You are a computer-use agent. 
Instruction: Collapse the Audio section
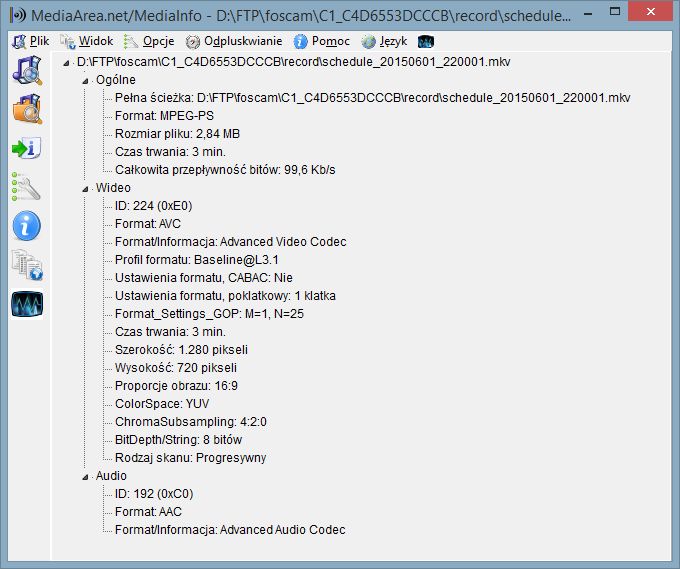pyautogui.click(x=85, y=477)
